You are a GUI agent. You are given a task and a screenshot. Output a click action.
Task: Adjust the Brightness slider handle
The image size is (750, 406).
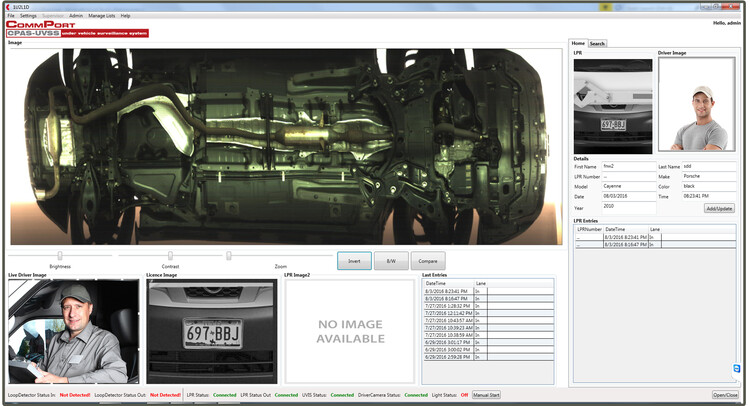tap(60, 256)
